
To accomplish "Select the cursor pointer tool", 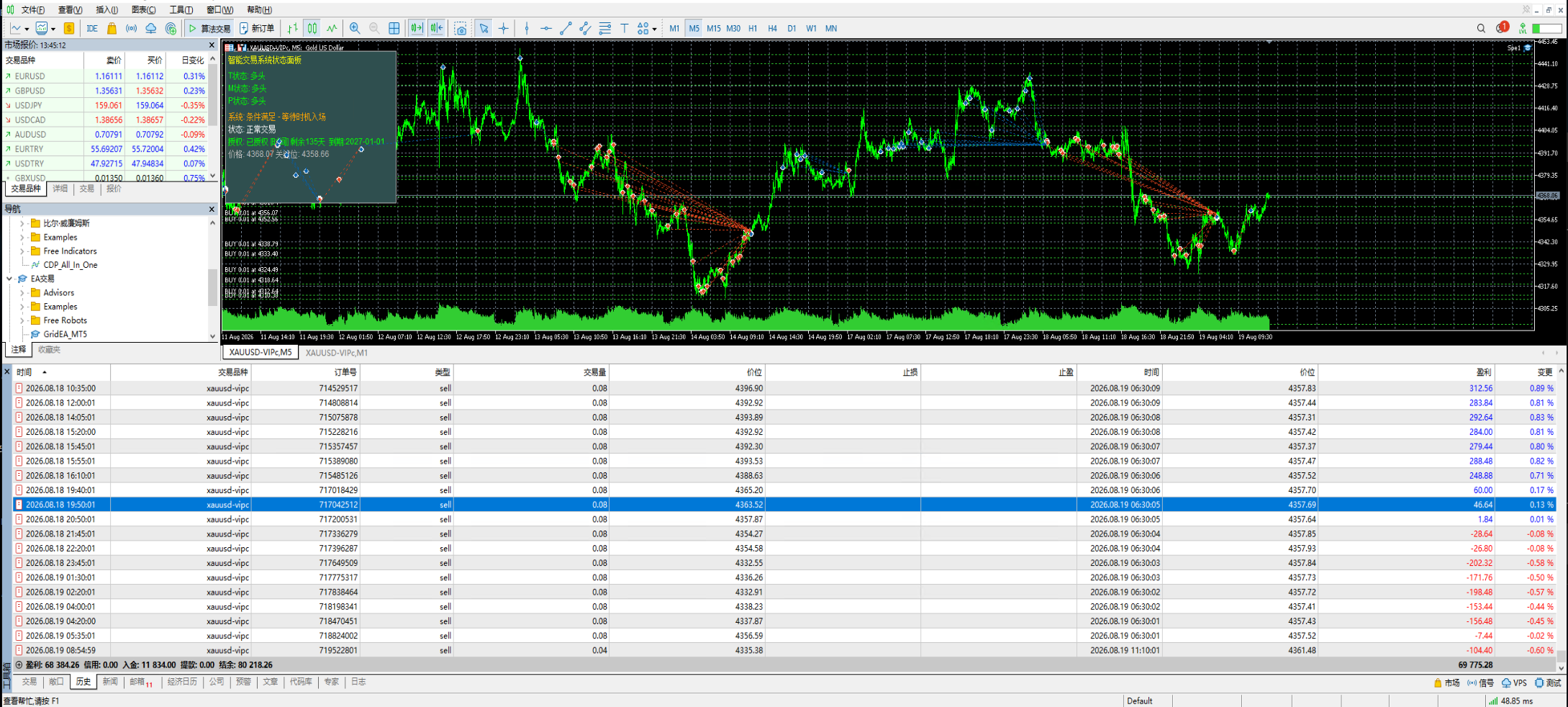I will pyautogui.click(x=484, y=29).
